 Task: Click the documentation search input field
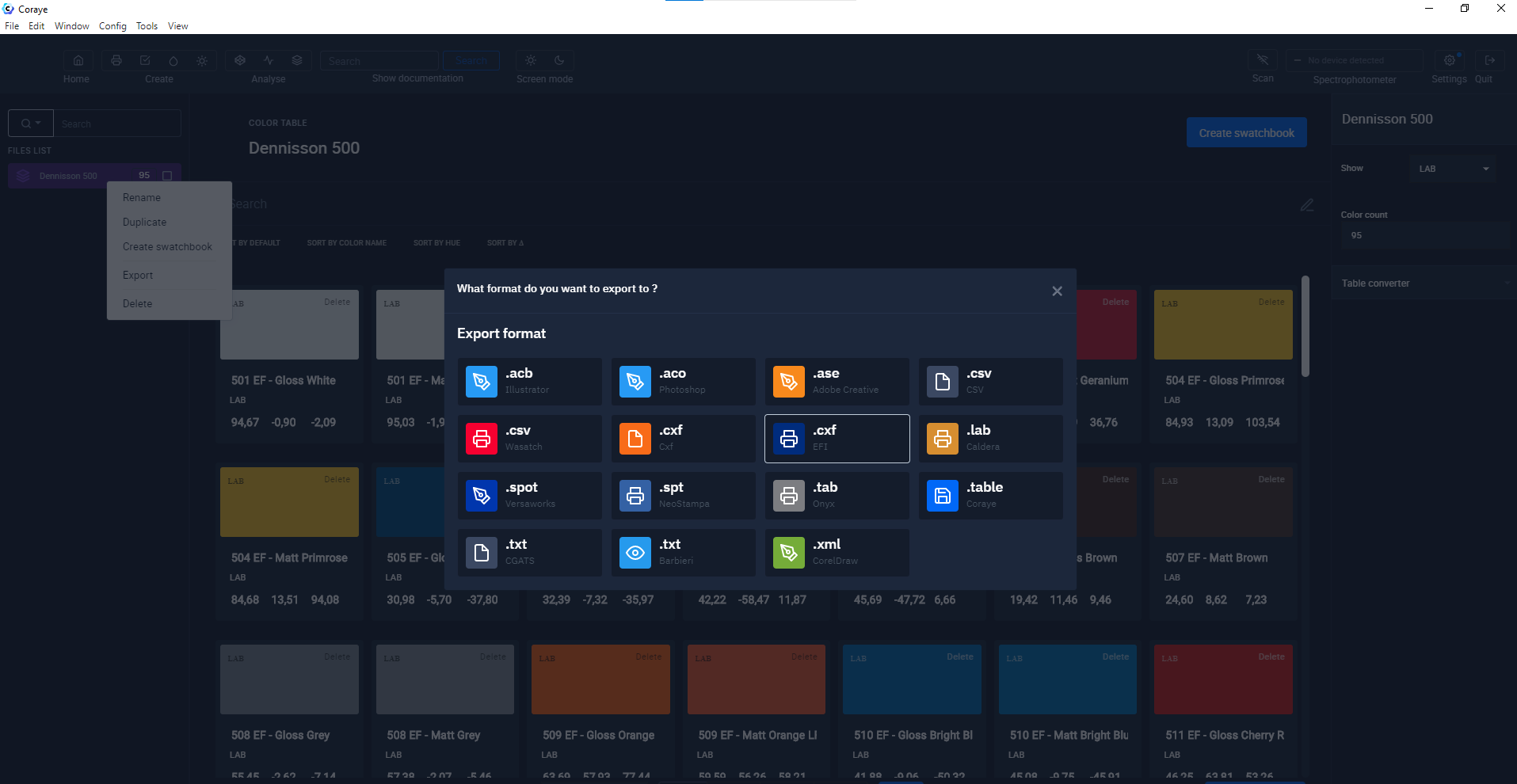tap(379, 61)
